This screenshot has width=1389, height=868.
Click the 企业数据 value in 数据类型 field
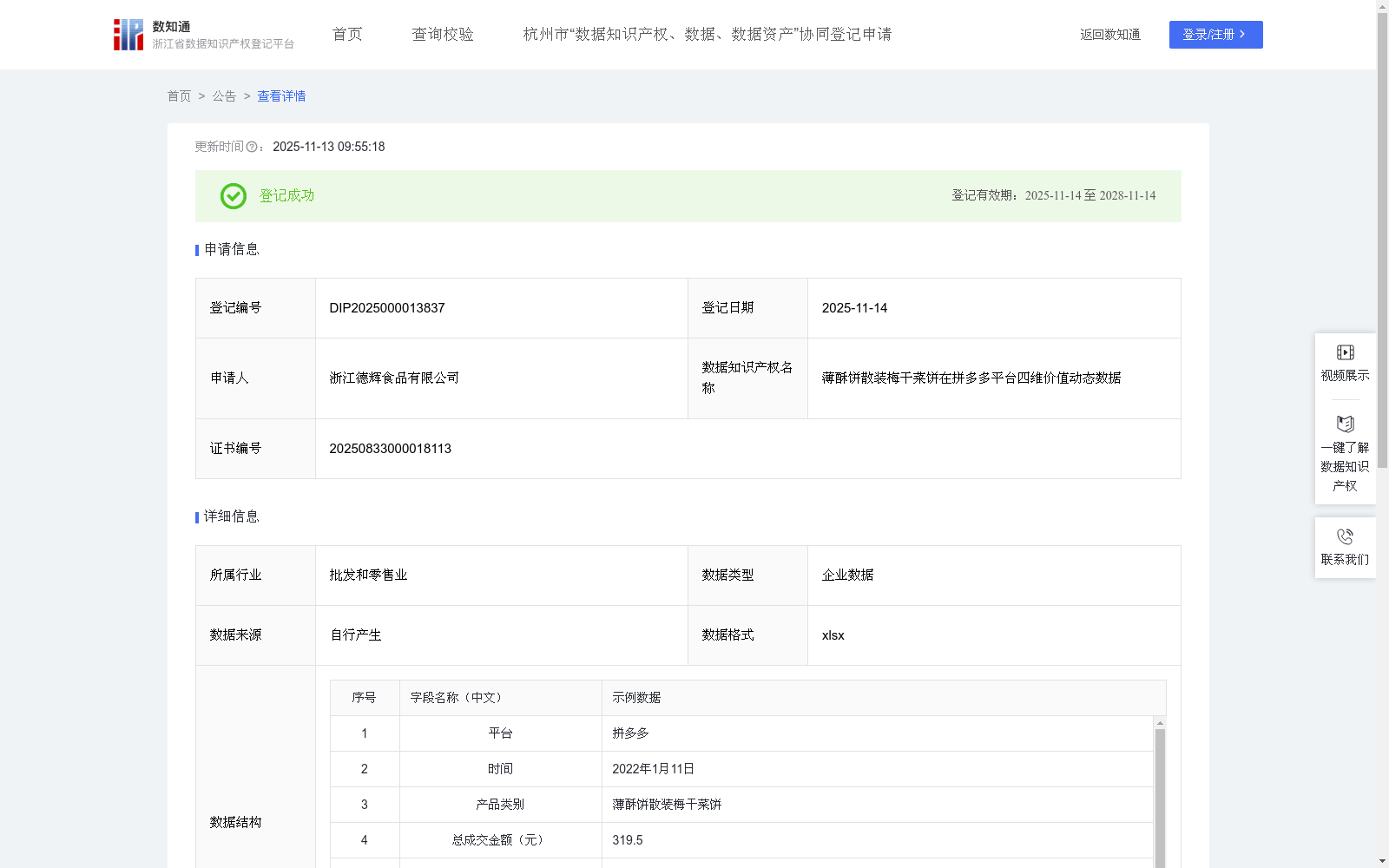[x=847, y=575]
